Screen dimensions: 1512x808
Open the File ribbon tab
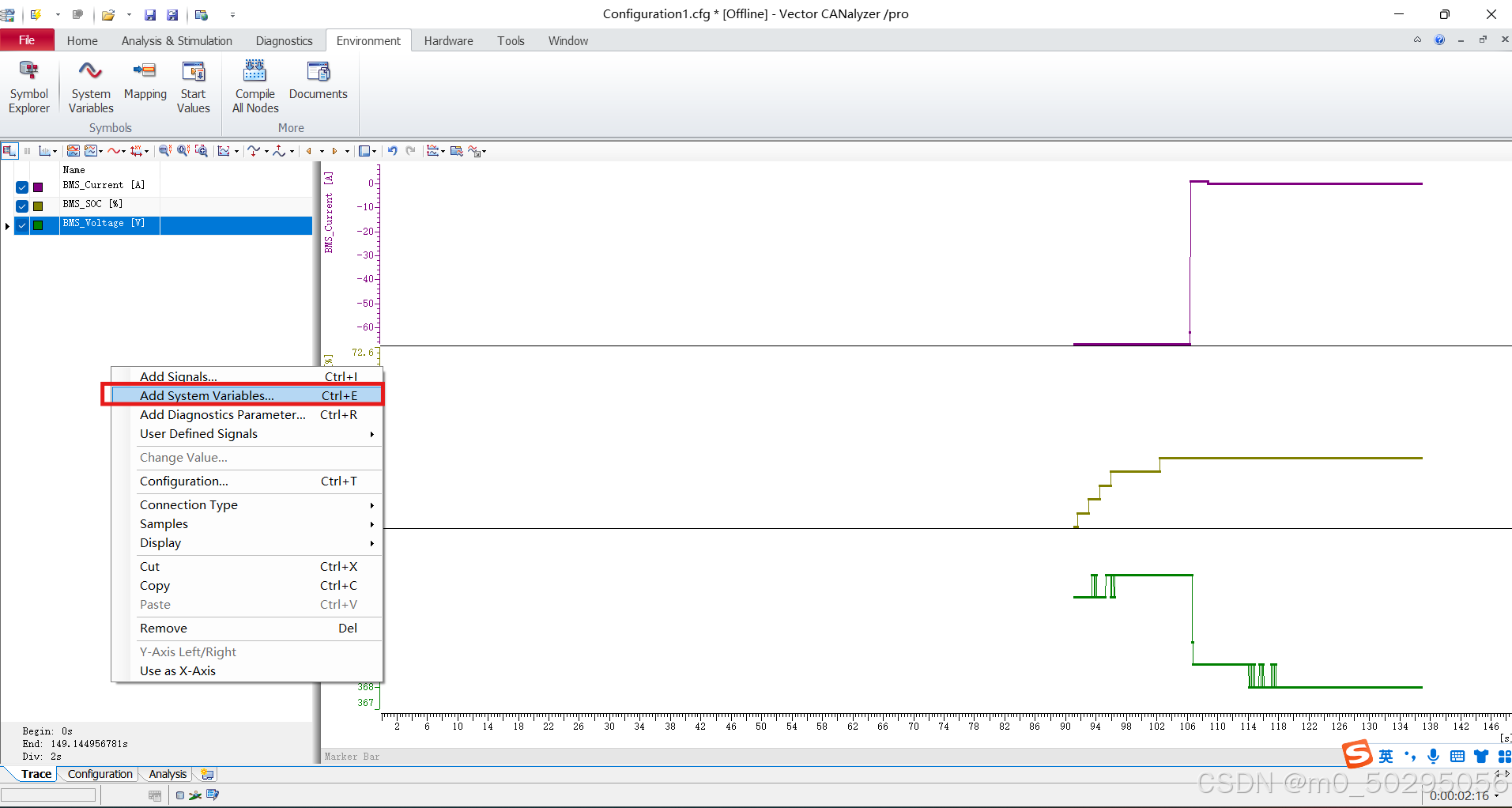click(27, 40)
